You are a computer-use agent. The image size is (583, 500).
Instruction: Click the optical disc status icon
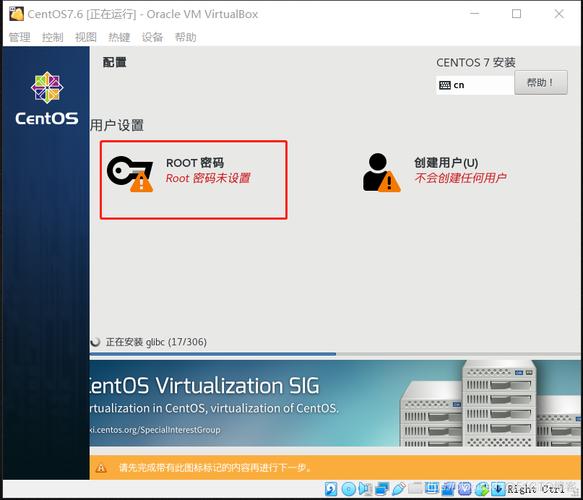point(348,489)
